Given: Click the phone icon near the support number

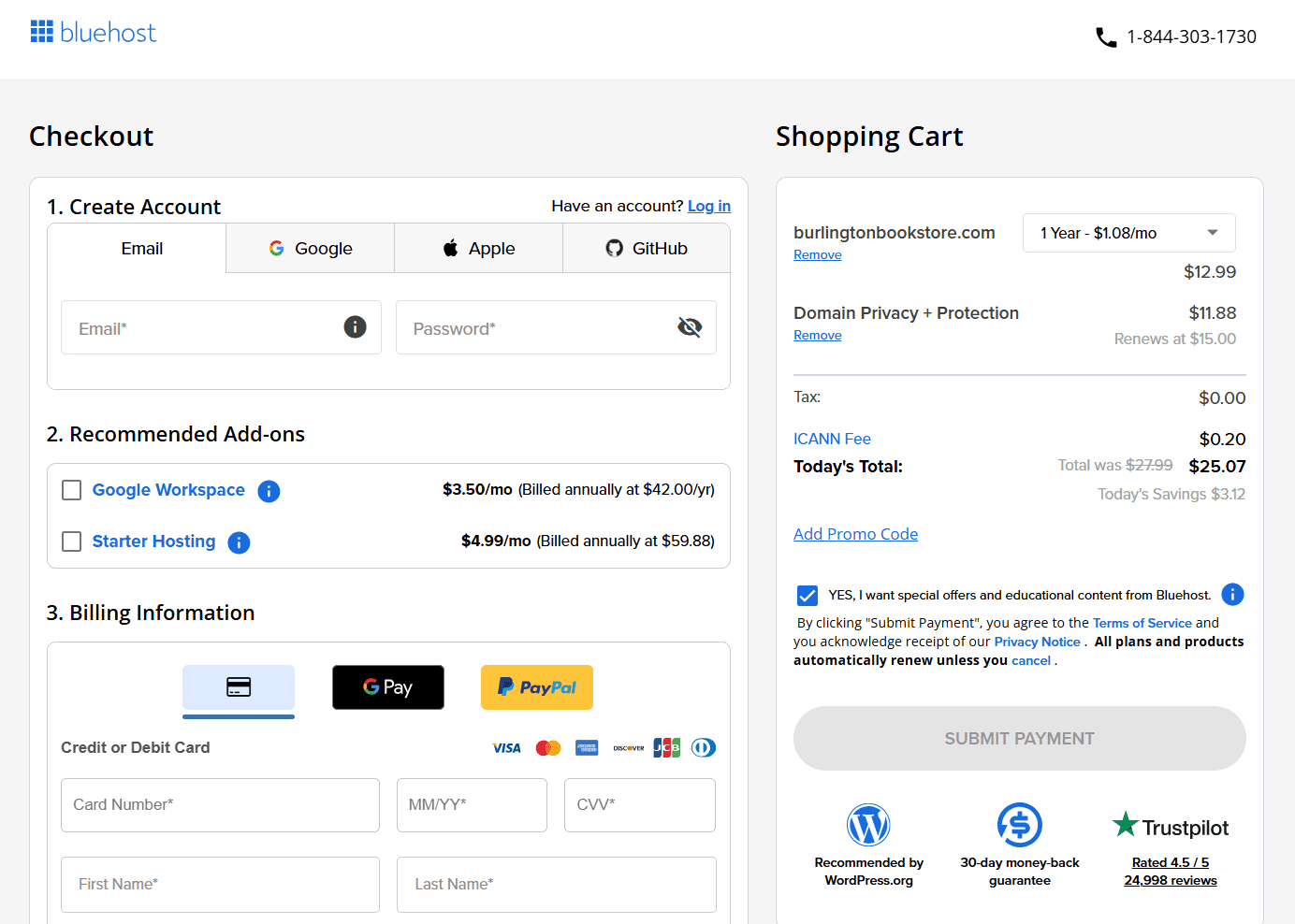Looking at the screenshot, I should pyautogui.click(x=1106, y=36).
